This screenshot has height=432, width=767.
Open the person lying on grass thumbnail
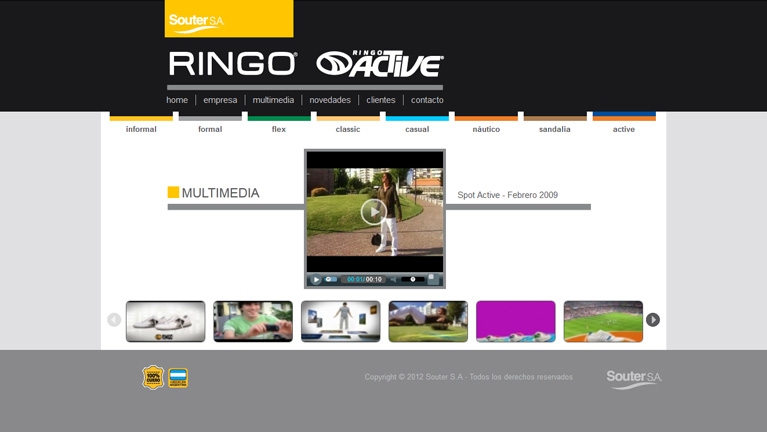tap(428, 321)
